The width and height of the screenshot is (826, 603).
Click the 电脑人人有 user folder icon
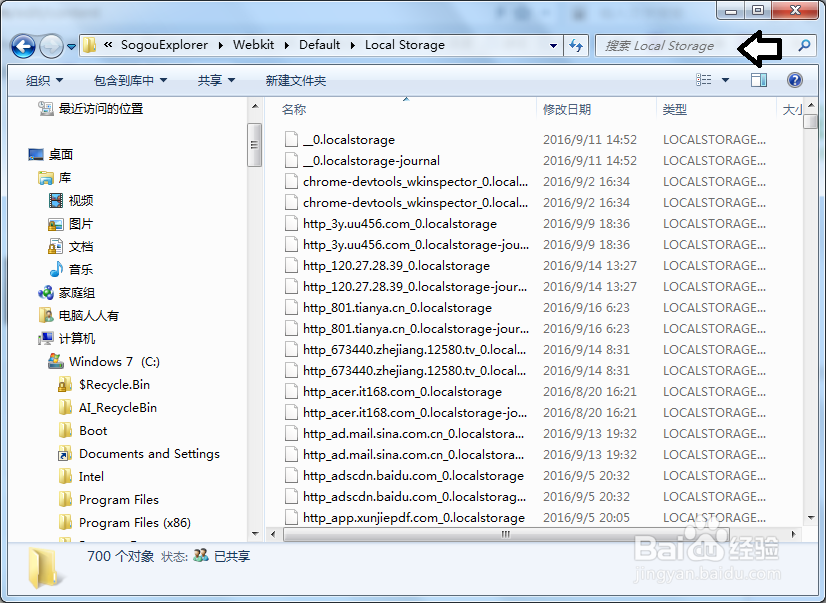(x=46, y=315)
